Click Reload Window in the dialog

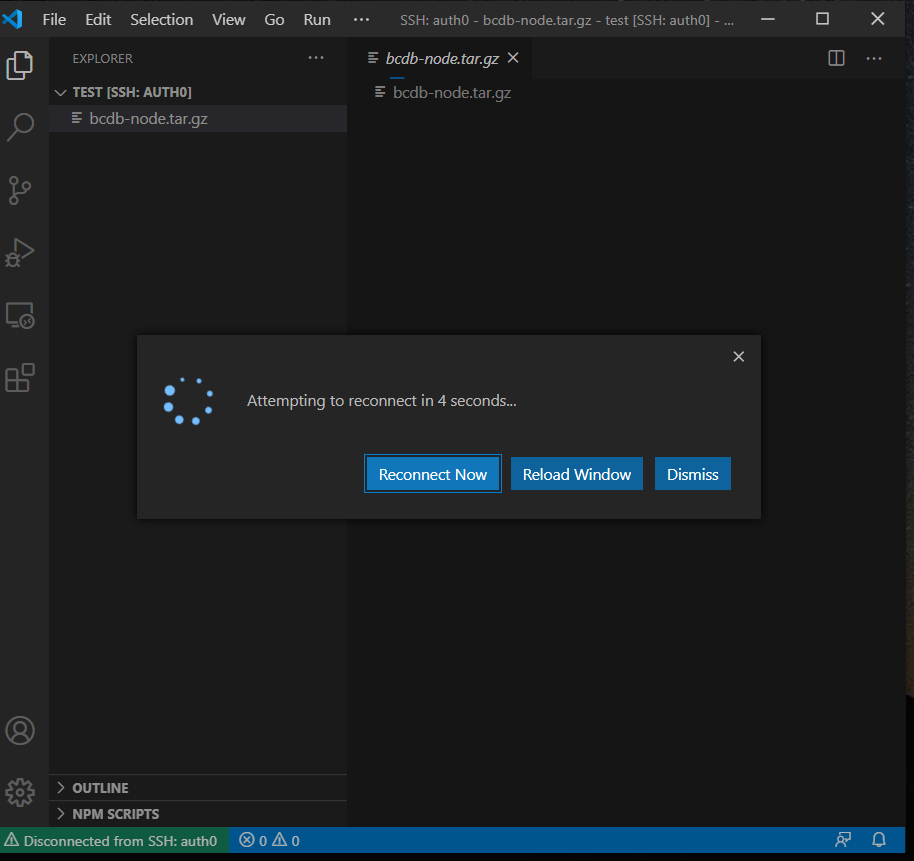(x=576, y=473)
